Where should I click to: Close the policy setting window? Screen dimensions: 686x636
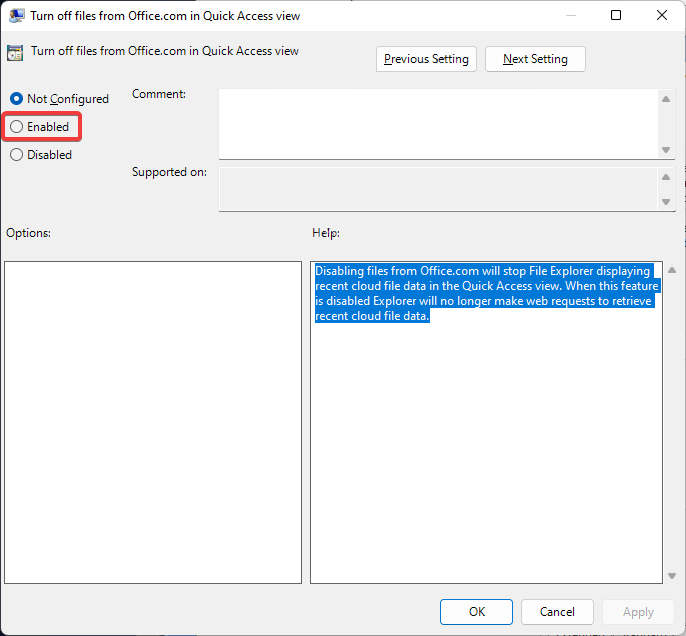click(662, 15)
